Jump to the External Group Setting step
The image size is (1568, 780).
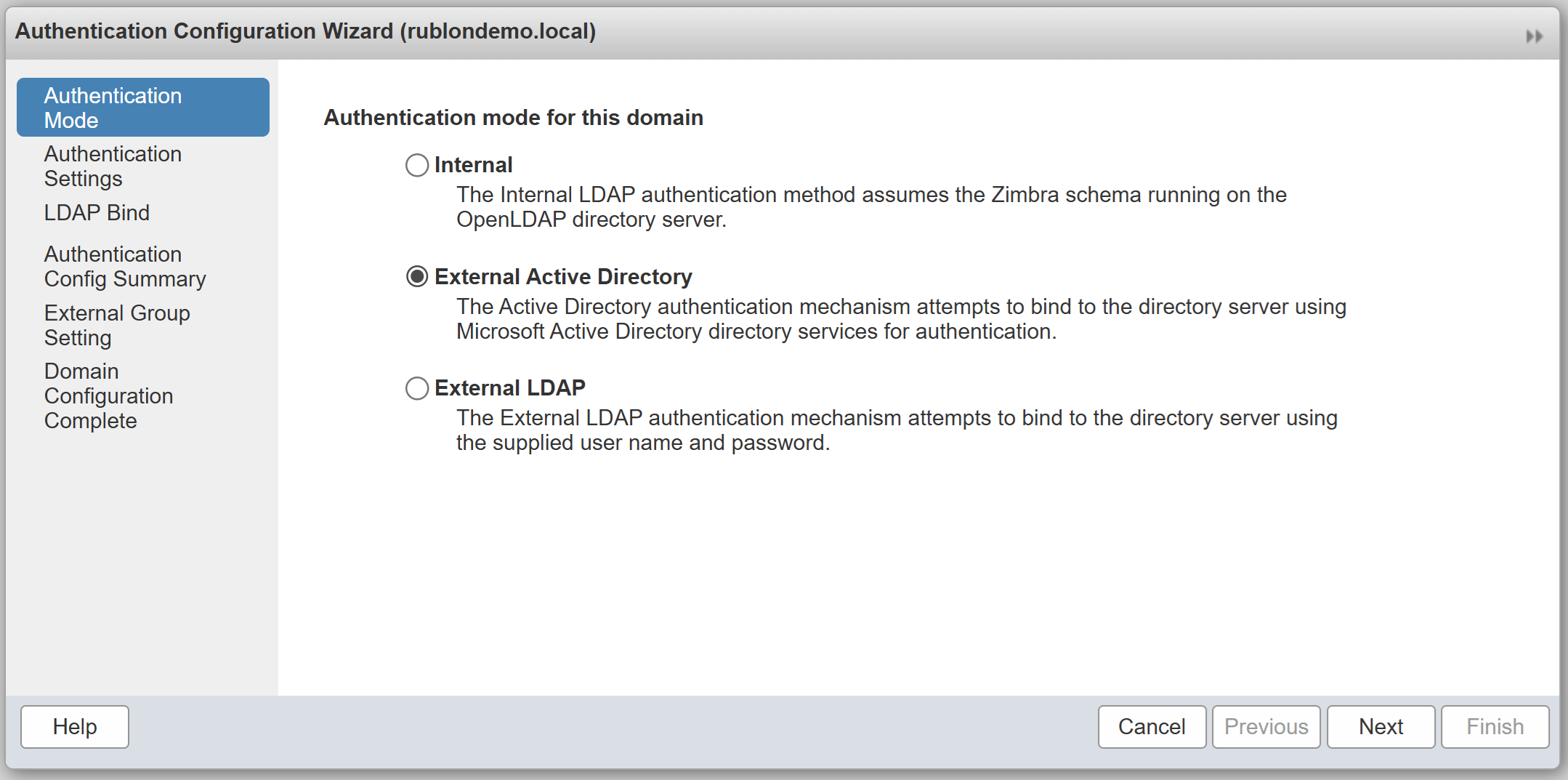click(x=117, y=326)
